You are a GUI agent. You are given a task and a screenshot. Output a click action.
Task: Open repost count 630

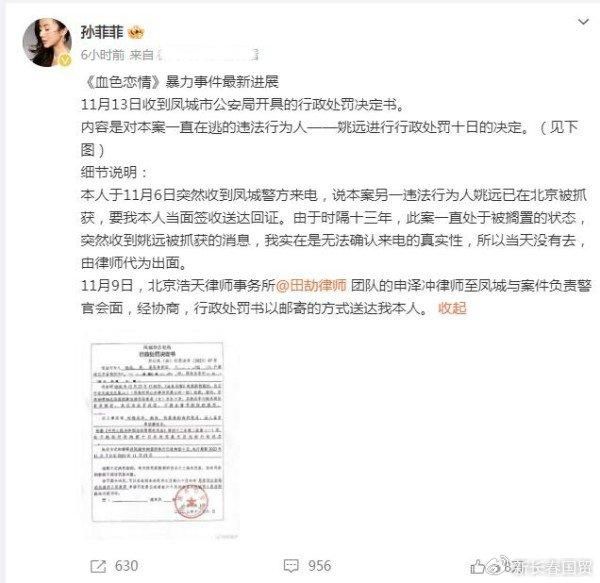(x=126, y=566)
